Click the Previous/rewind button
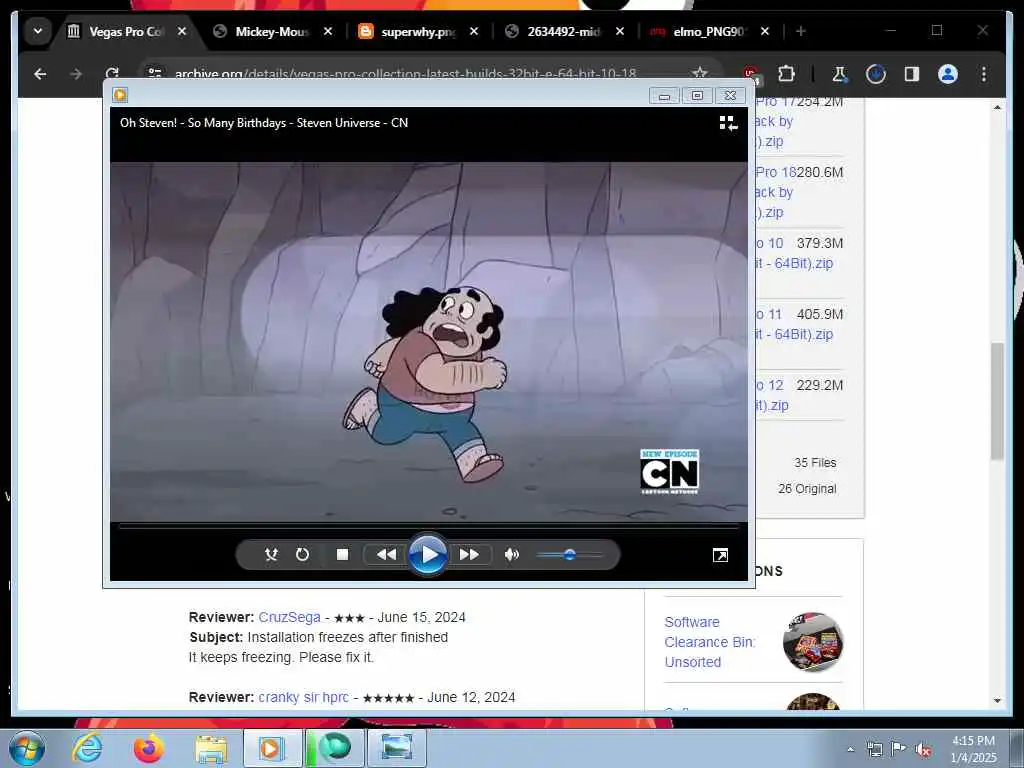1024x768 pixels. tap(387, 554)
